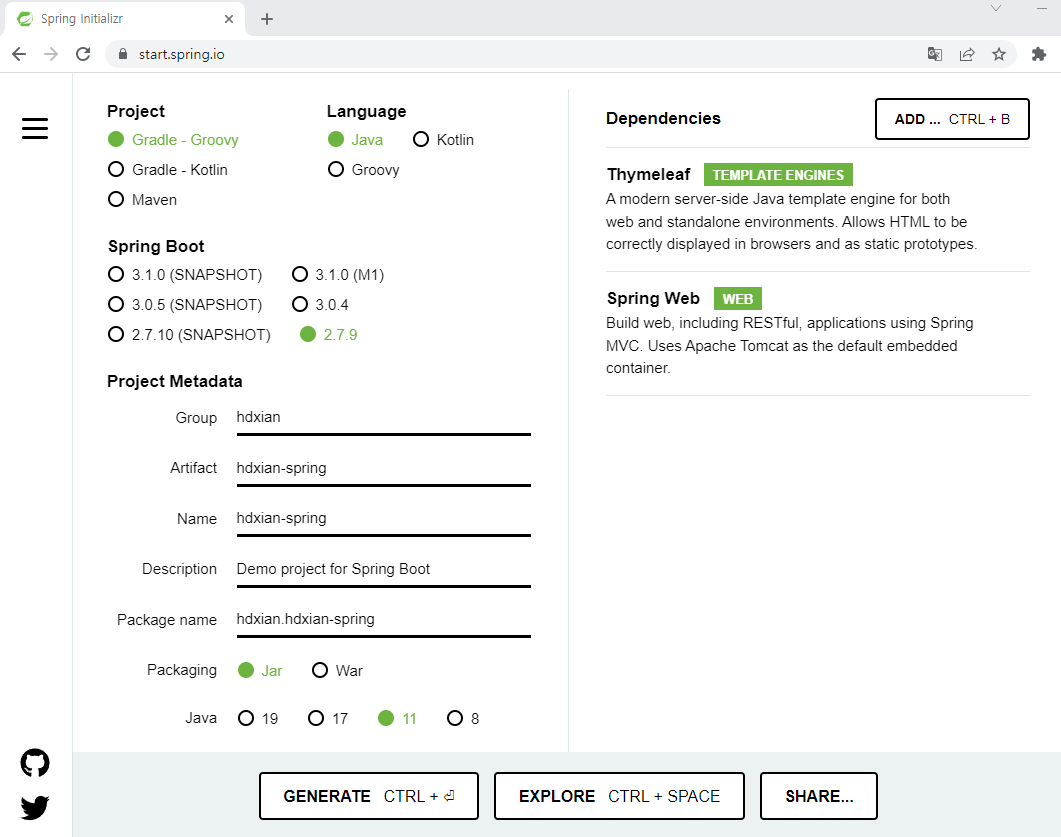Click the Dependencies heading
Image resolution: width=1061 pixels, height=837 pixels.
(x=663, y=118)
